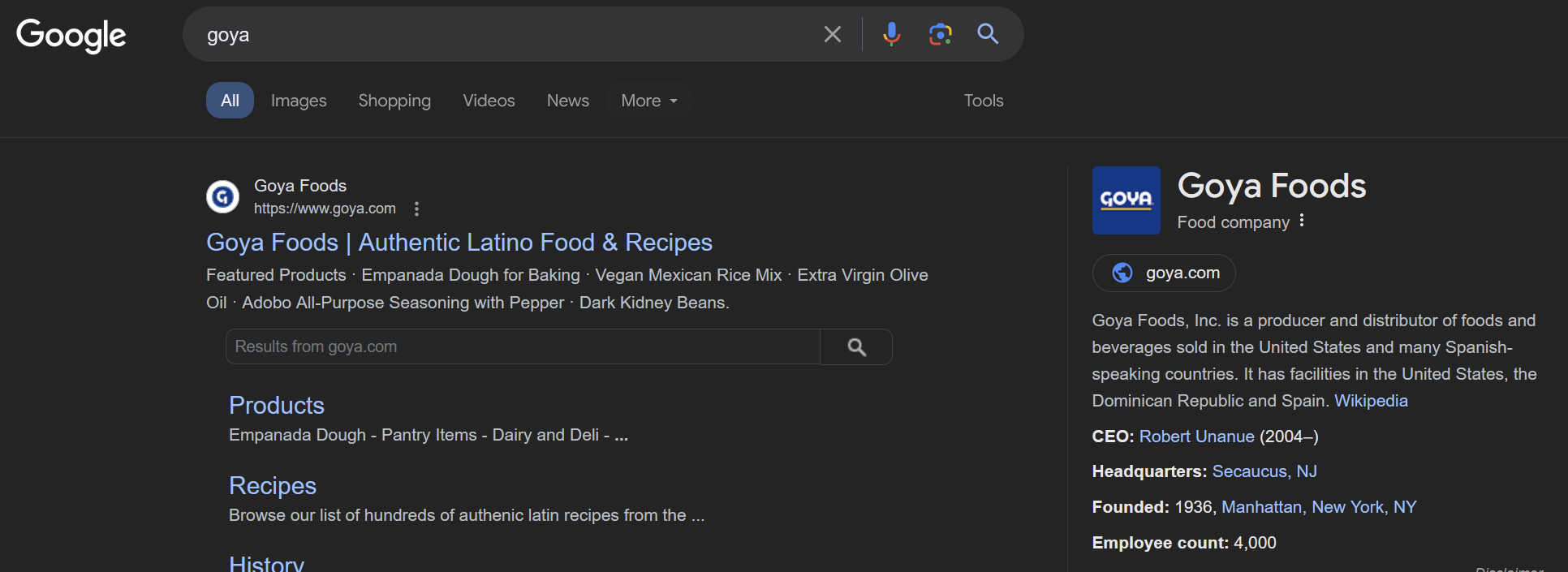Switch to the Videos tab
The width and height of the screenshot is (1568, 572).
coord(489,101)
